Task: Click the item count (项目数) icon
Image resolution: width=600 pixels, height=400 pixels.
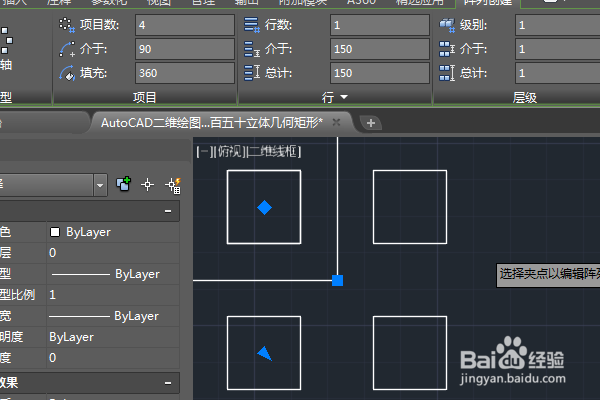Action: click(x=67, y=25)
